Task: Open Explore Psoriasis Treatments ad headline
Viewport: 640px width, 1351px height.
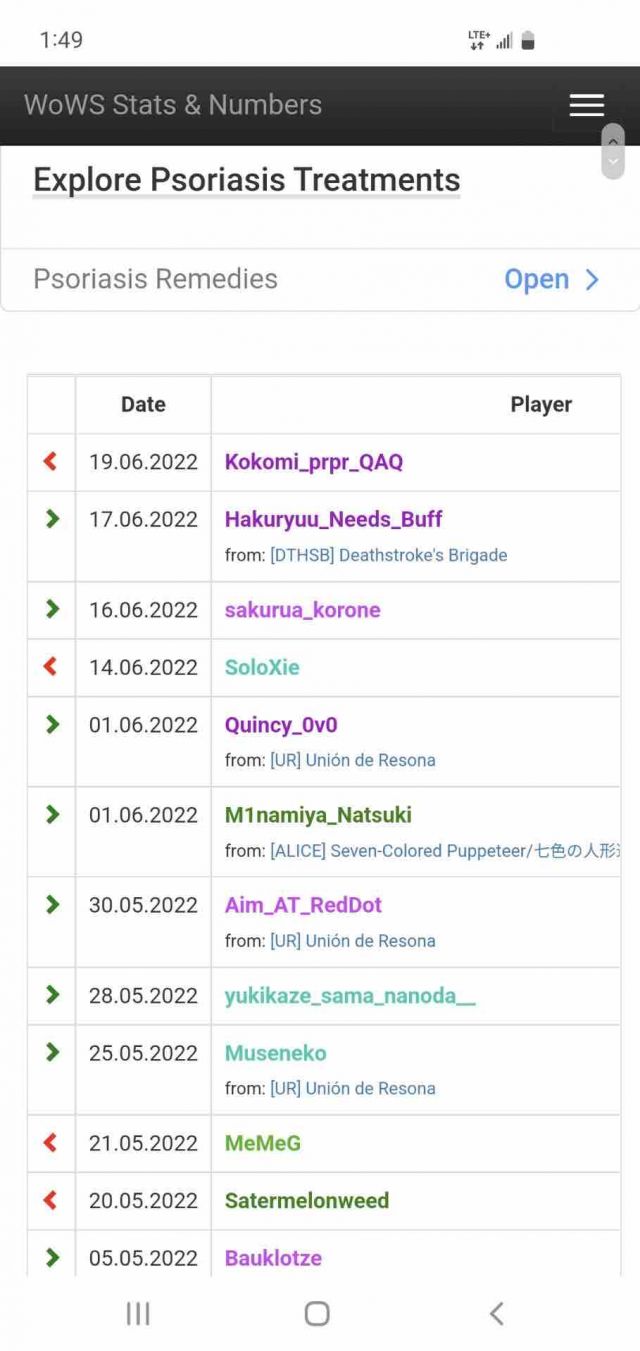Action: (246, 180)
